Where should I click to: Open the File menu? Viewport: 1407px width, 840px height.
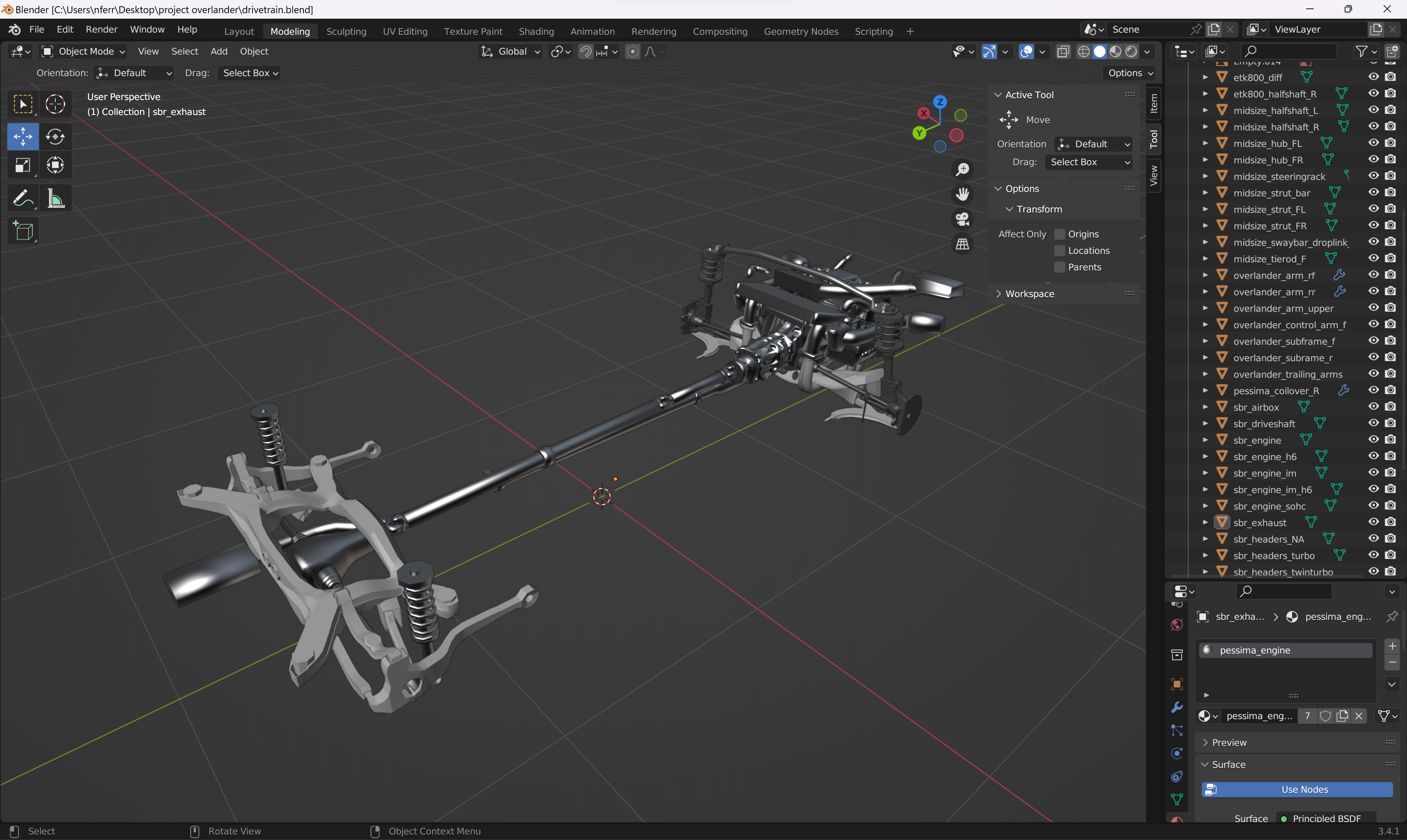[36, 29]
